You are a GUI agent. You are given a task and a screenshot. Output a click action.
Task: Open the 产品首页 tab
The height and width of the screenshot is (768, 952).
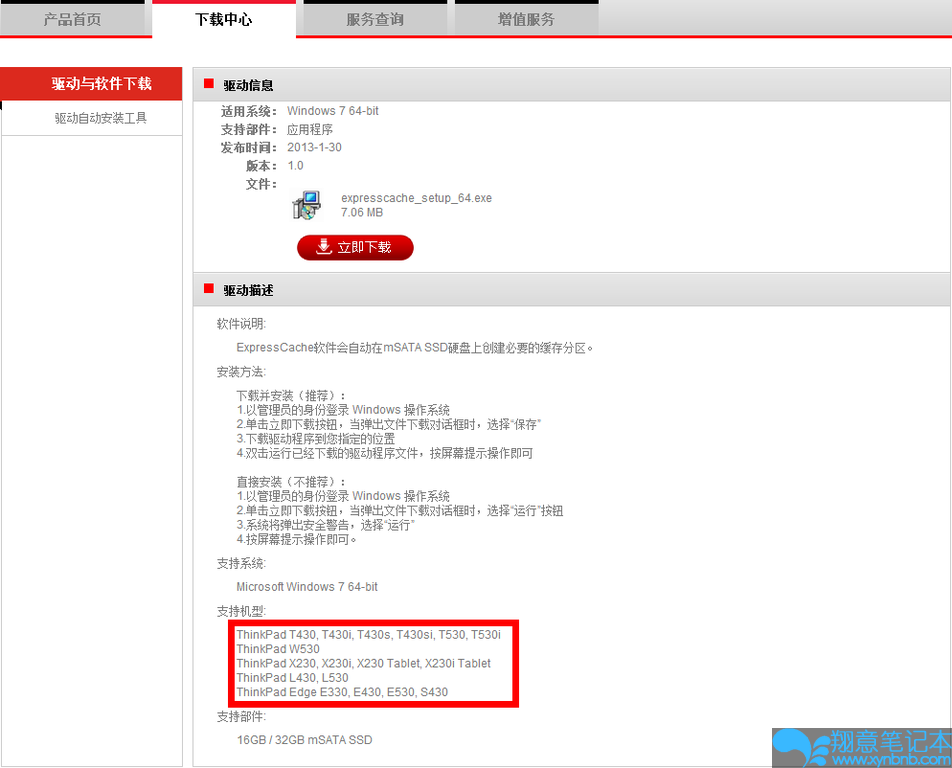pos(72,19)
